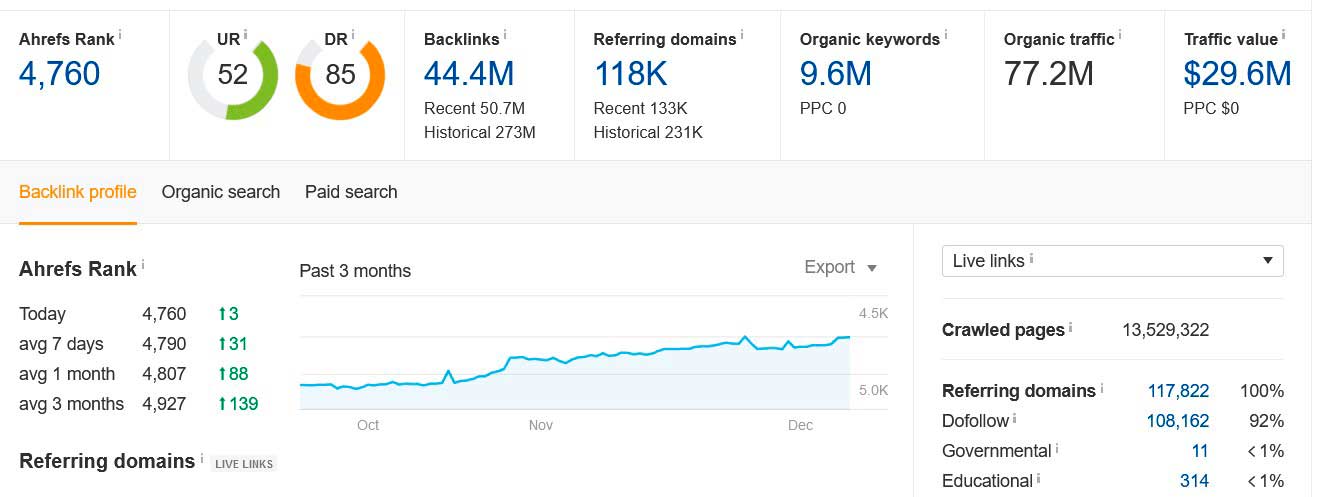Click the DR 85 gauge
This screenshot has width=1327, height=497.
tap(340, 75)
